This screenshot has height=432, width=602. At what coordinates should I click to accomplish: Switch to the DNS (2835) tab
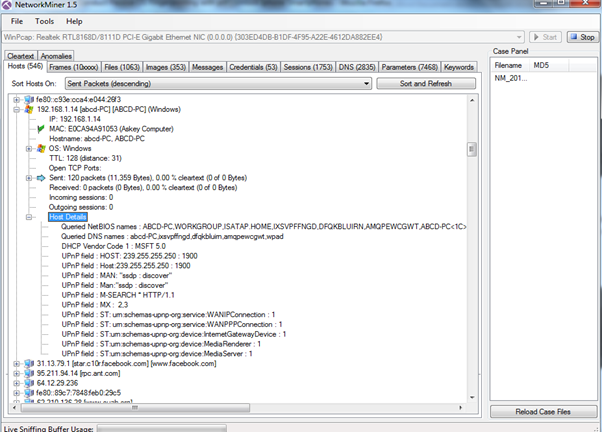point(357,67)
